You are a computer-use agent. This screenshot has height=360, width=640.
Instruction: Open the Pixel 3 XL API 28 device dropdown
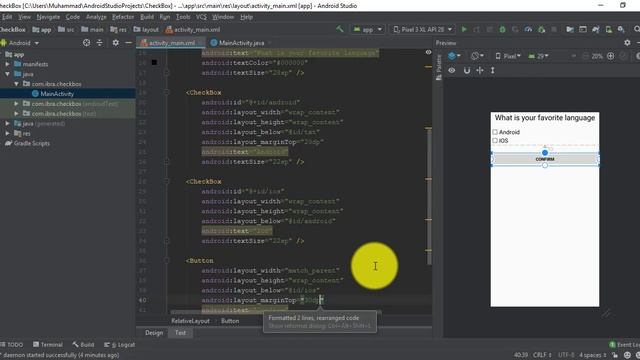click(x=422, y=29)
